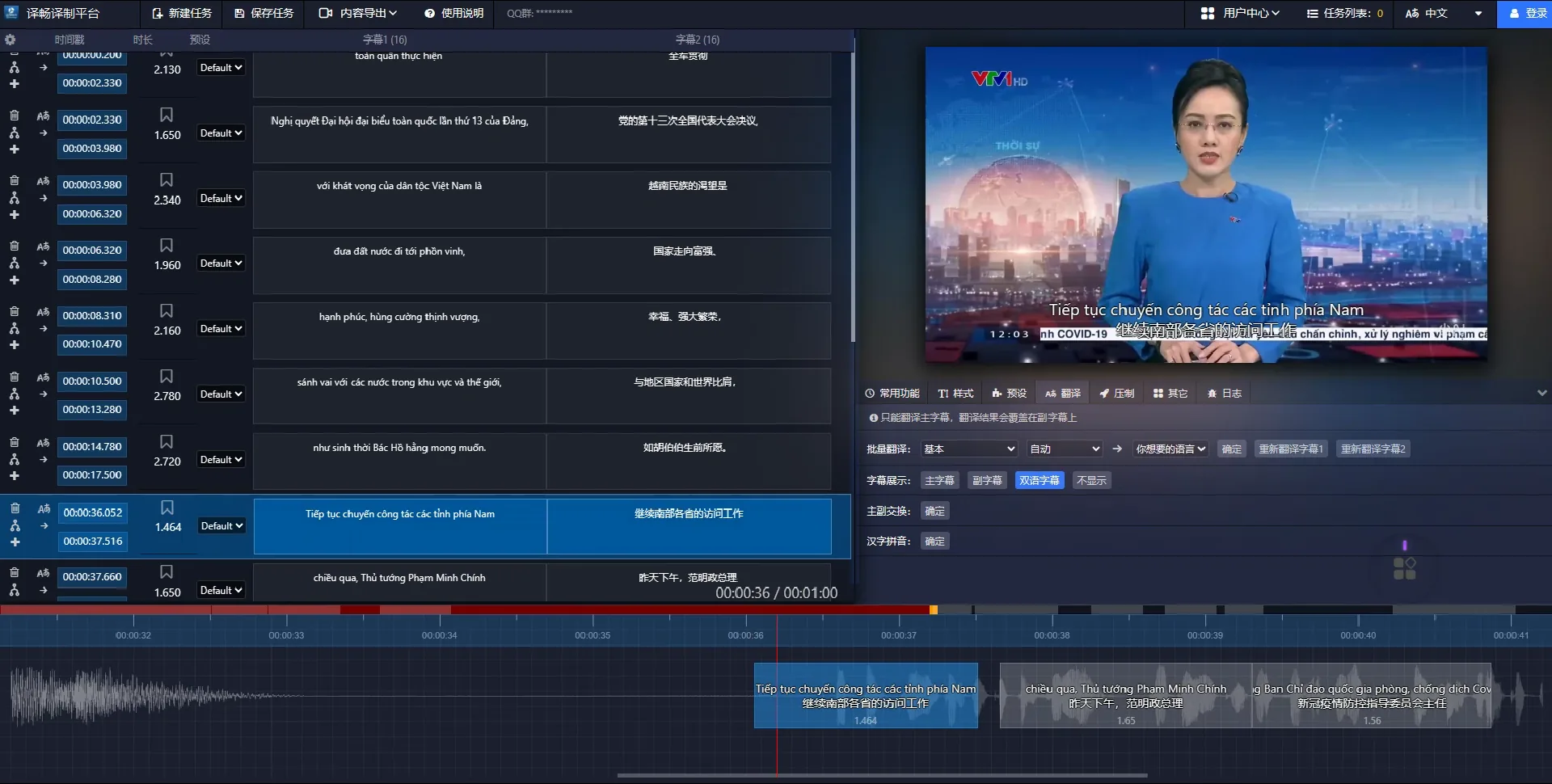Click the 00:00:37.516 end time field
Viewport: 1552px width, 784px height.
(x=93, y=542)
